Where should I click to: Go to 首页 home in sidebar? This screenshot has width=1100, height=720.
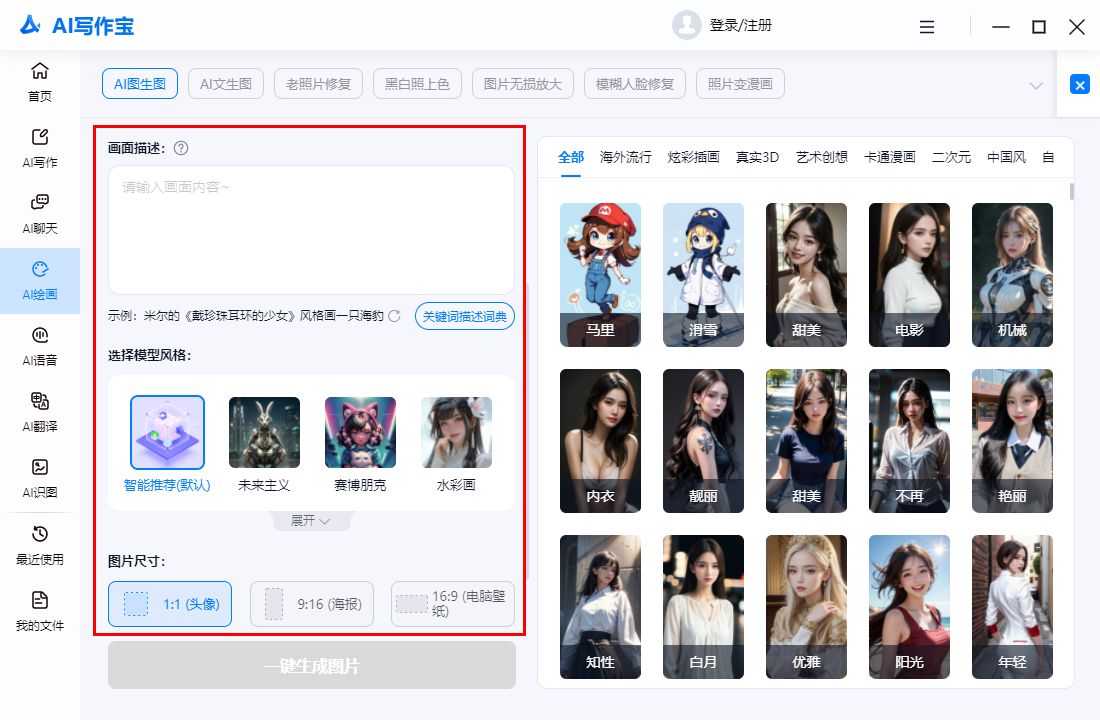(40, 82)
